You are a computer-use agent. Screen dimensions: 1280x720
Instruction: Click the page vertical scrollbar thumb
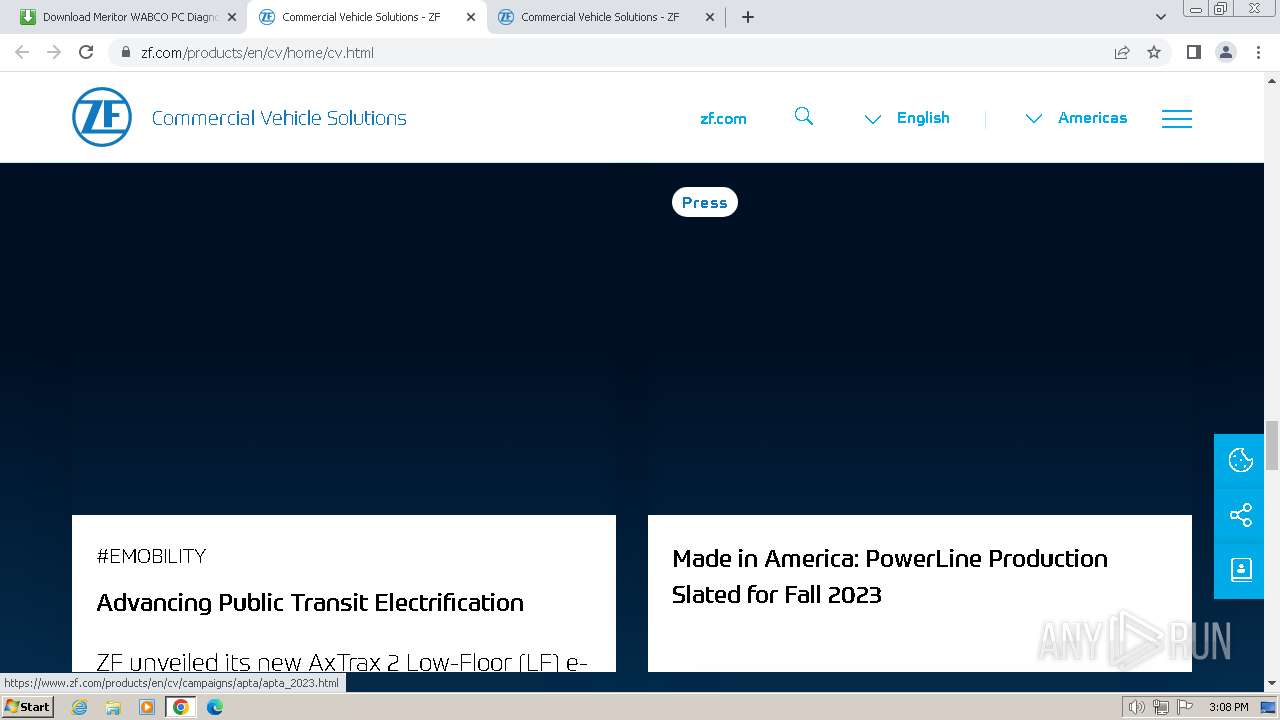click(1272, 445)
